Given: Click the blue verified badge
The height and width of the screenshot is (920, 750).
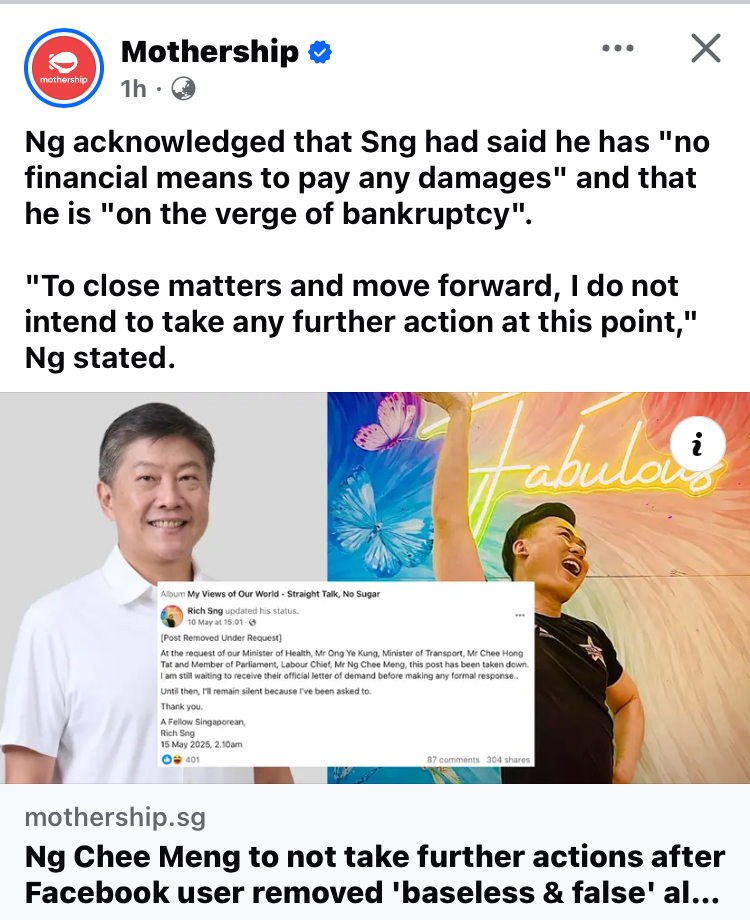Looking at the screenshot, I should point(320,52).
